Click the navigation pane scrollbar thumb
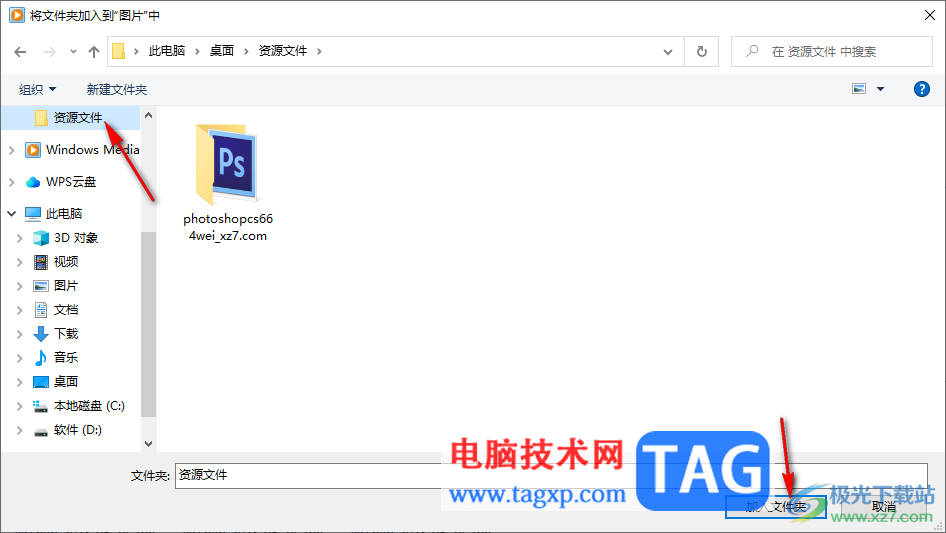The image size is (946, 533). tap(148, 324)
